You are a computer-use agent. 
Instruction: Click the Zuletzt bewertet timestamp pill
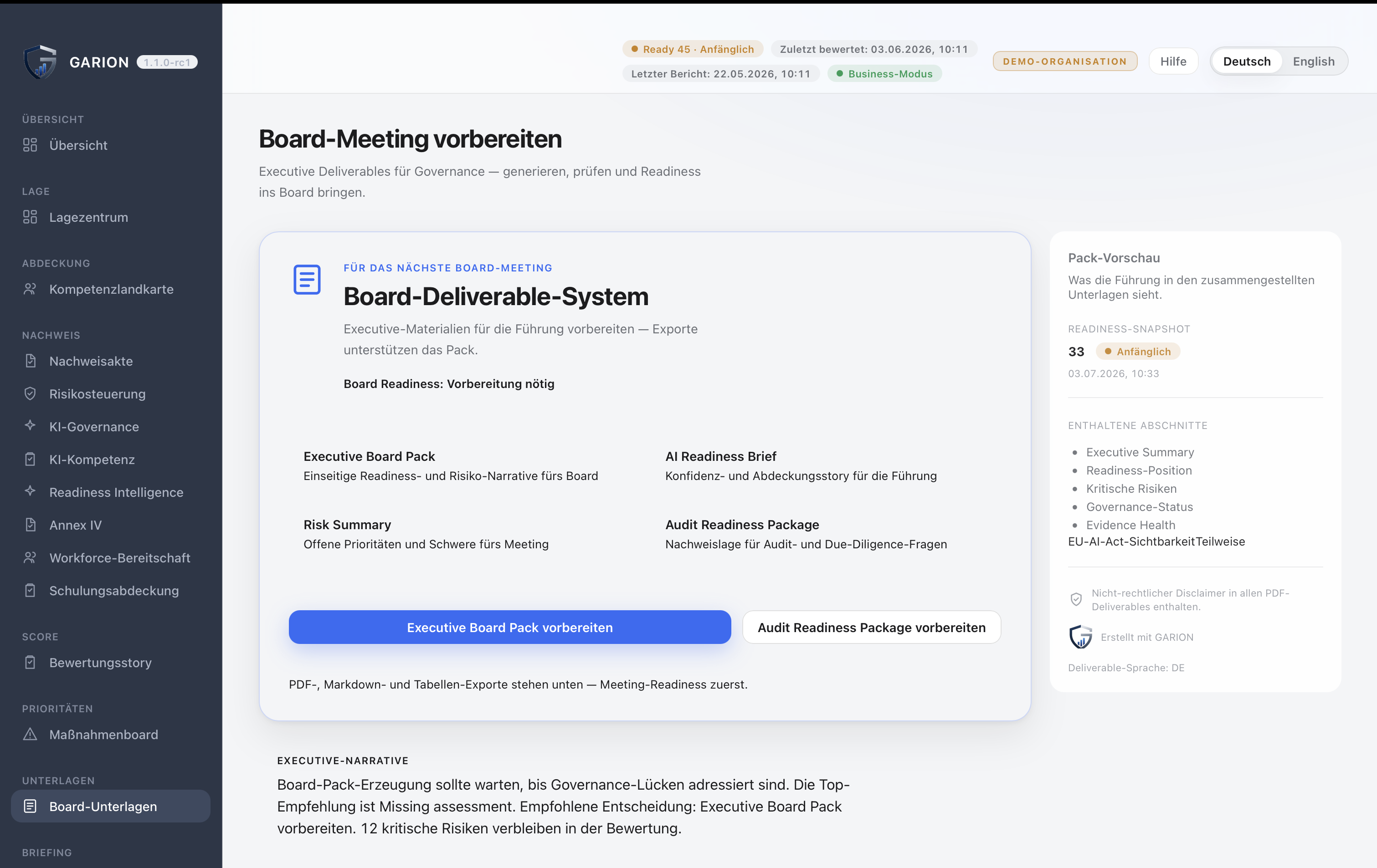pyautogui.click(x=874, y=49)
